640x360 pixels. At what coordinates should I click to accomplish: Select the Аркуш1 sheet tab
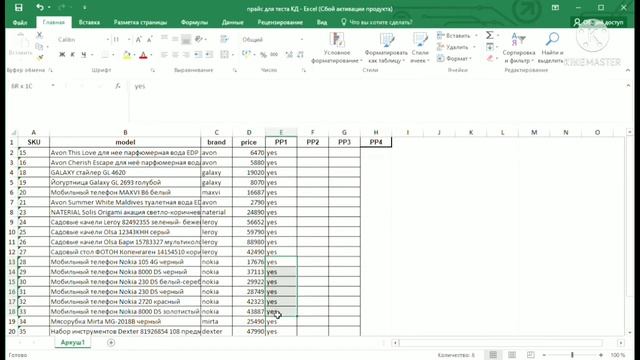point(73,342)
